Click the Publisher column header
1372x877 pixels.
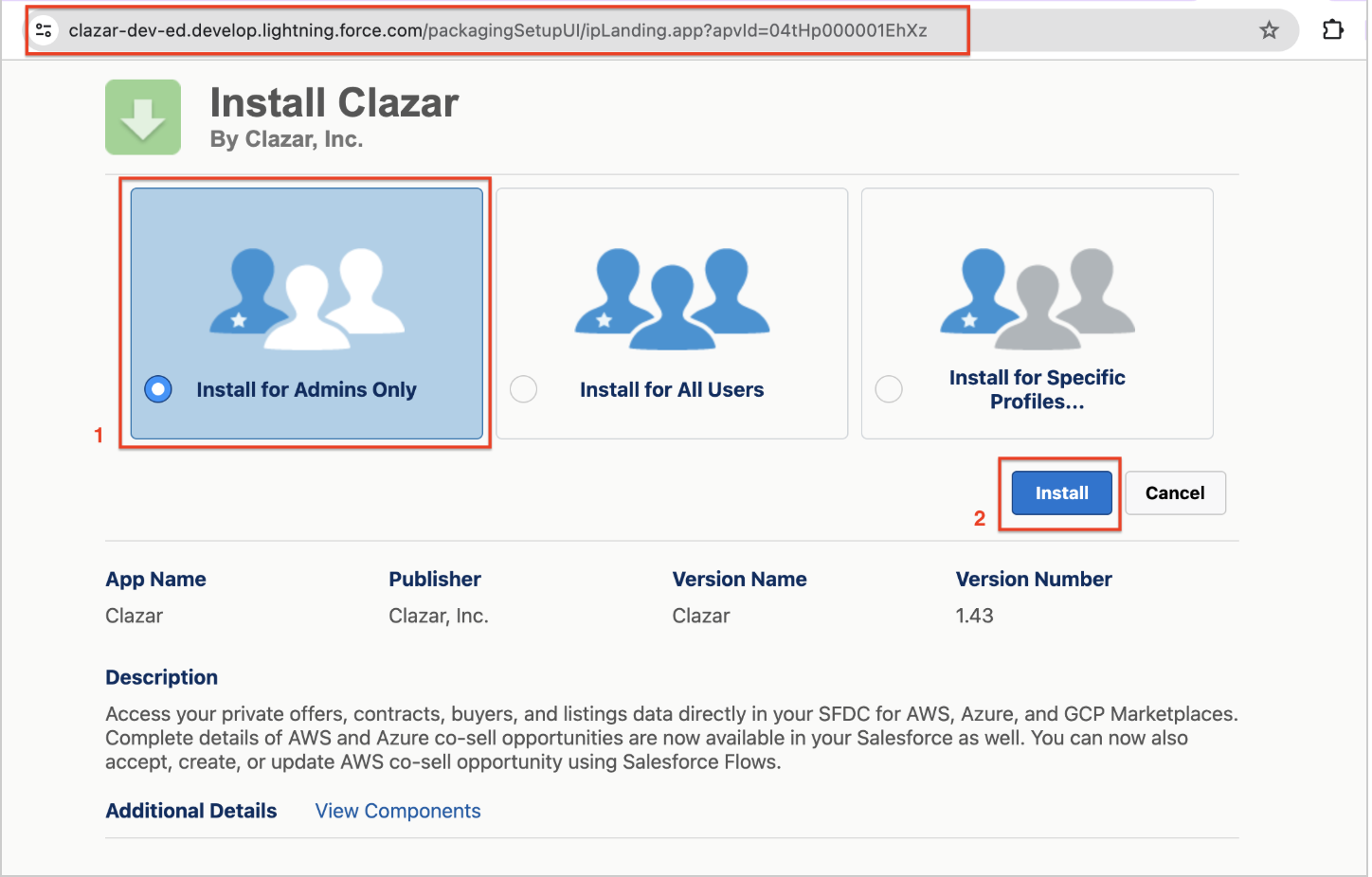[x=435, y=580]
